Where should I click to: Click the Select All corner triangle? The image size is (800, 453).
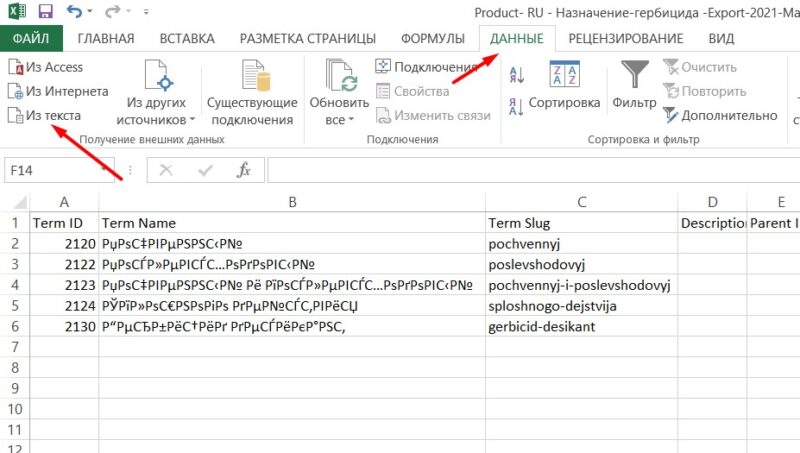(19, 203)
